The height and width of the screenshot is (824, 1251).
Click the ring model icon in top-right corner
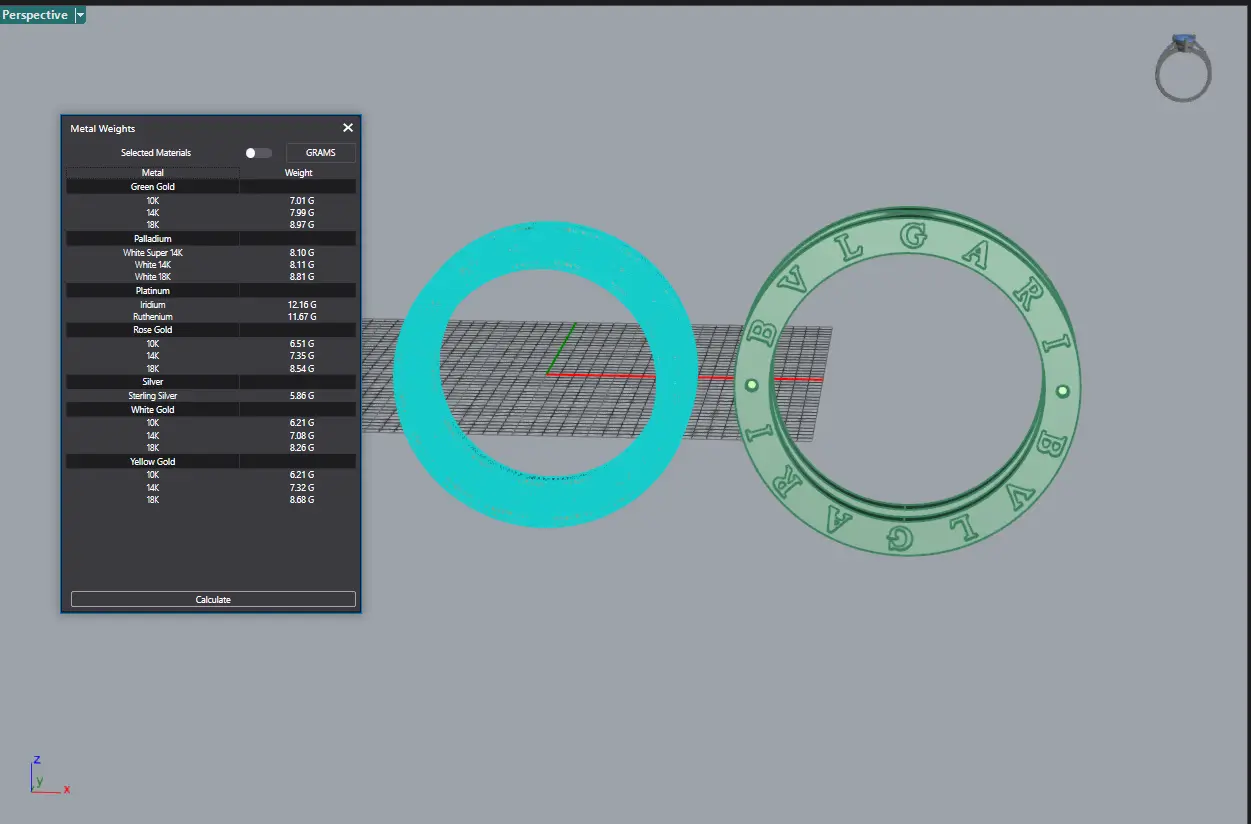click(1184, 67)
